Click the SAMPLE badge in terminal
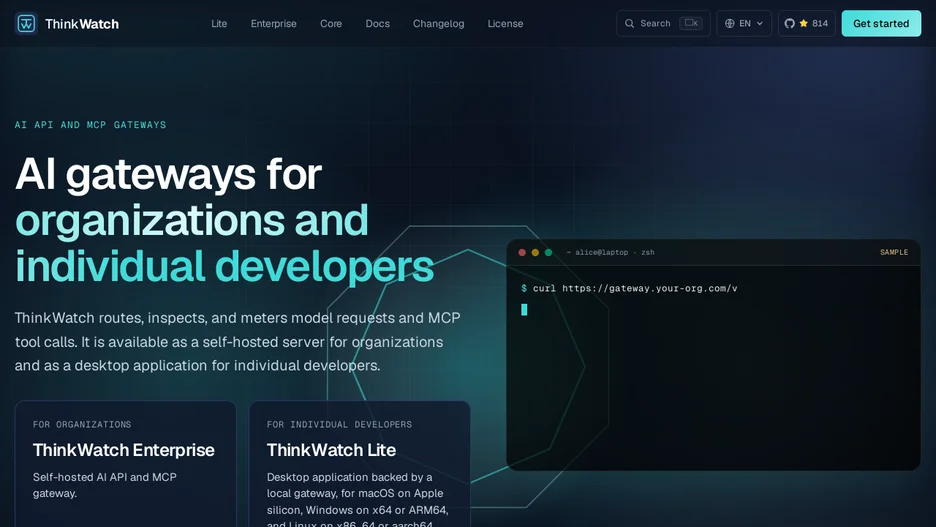Viewport: 936px width, 527px height. pyautogui.click(x=894, y=252)
